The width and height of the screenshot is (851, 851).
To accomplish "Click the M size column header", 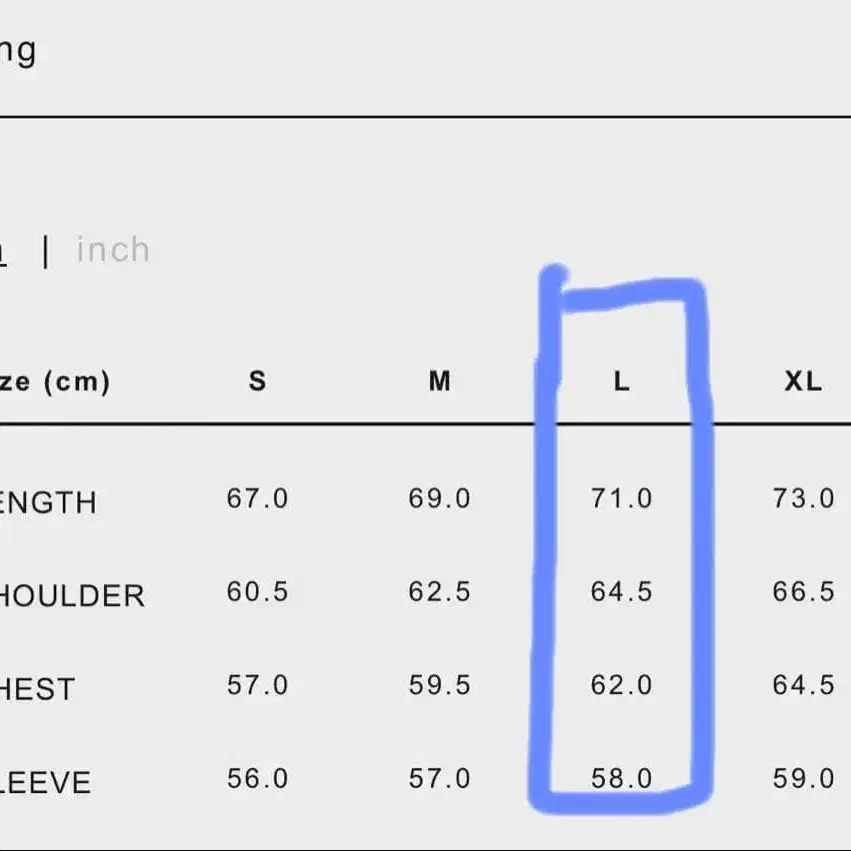I will coord(440,381).
